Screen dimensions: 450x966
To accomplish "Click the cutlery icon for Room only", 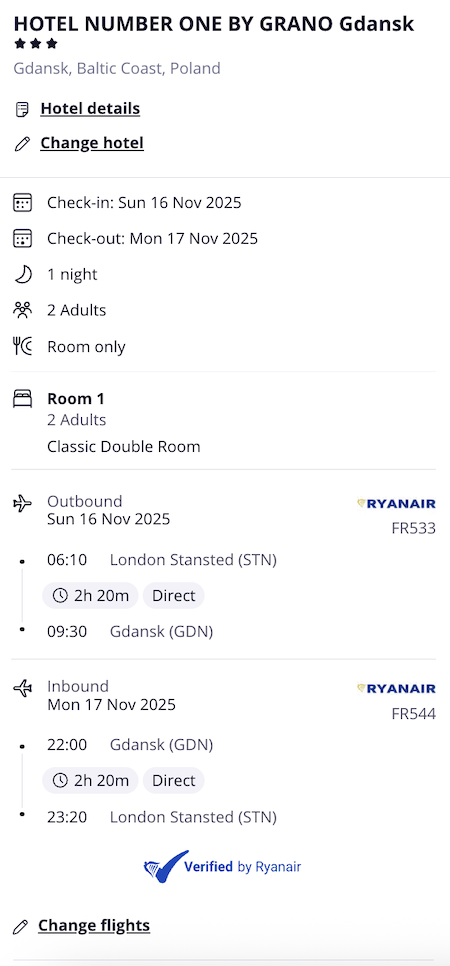I will point(22,346).
